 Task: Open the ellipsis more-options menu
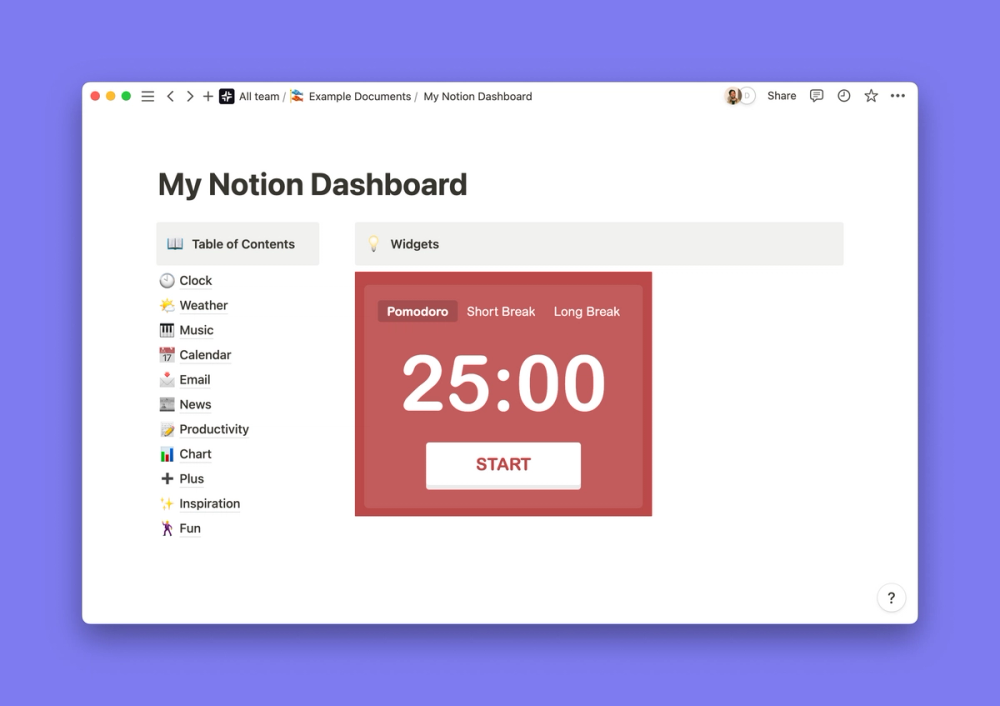click(897, 95)
